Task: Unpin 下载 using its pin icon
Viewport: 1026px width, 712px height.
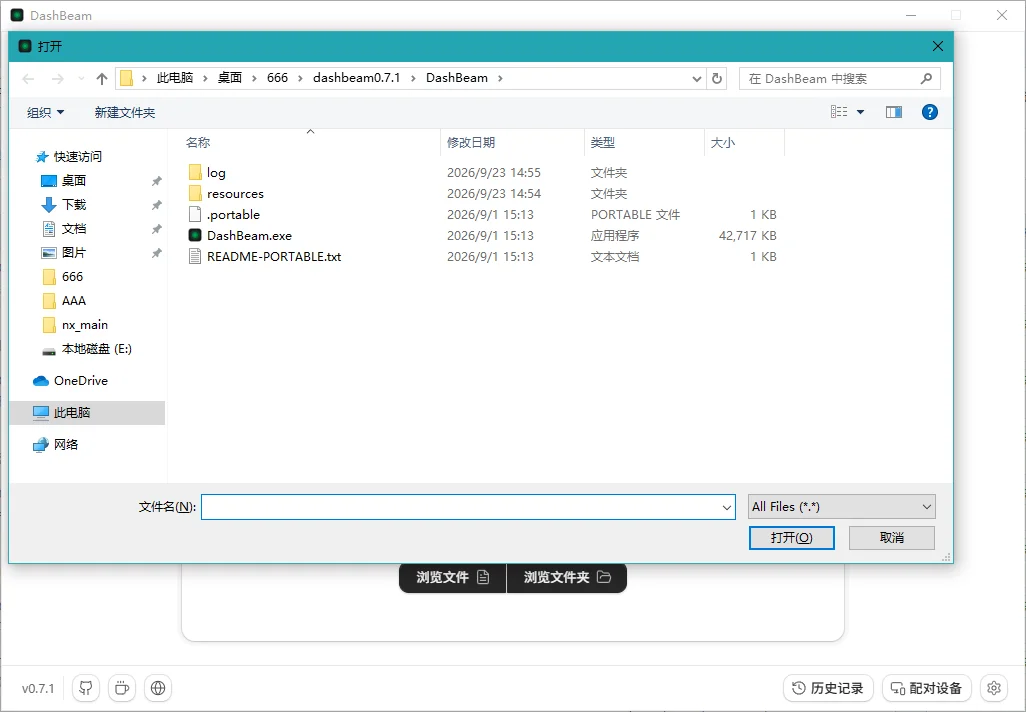Action: (x=156, y=205)
